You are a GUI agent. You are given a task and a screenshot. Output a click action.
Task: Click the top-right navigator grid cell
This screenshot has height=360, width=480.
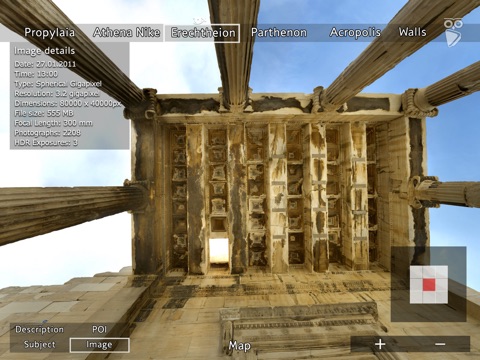click(442, 272)
